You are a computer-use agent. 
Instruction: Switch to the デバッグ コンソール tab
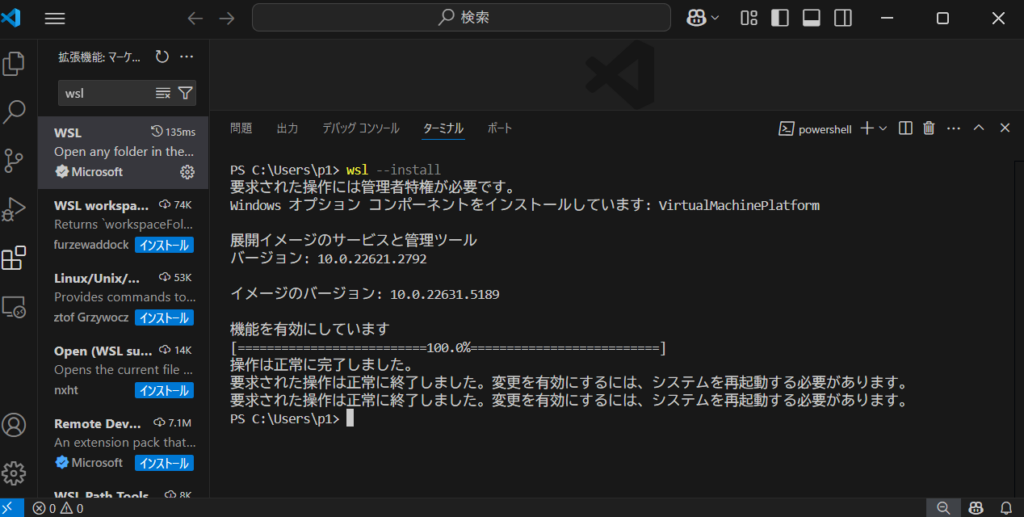coord(360,128)
